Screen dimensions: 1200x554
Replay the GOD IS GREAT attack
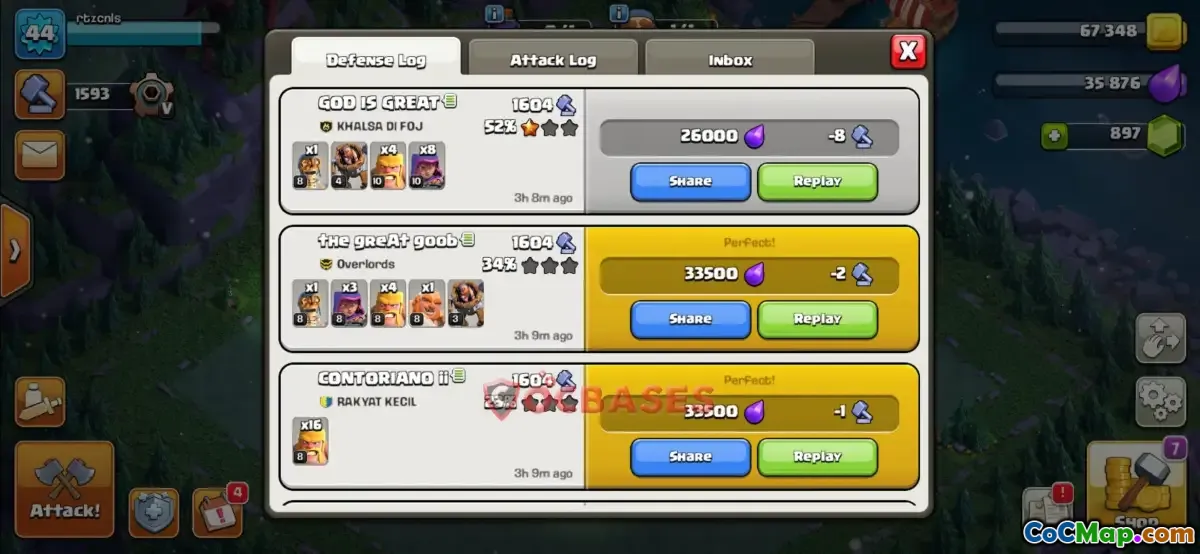tap(817, 182)
